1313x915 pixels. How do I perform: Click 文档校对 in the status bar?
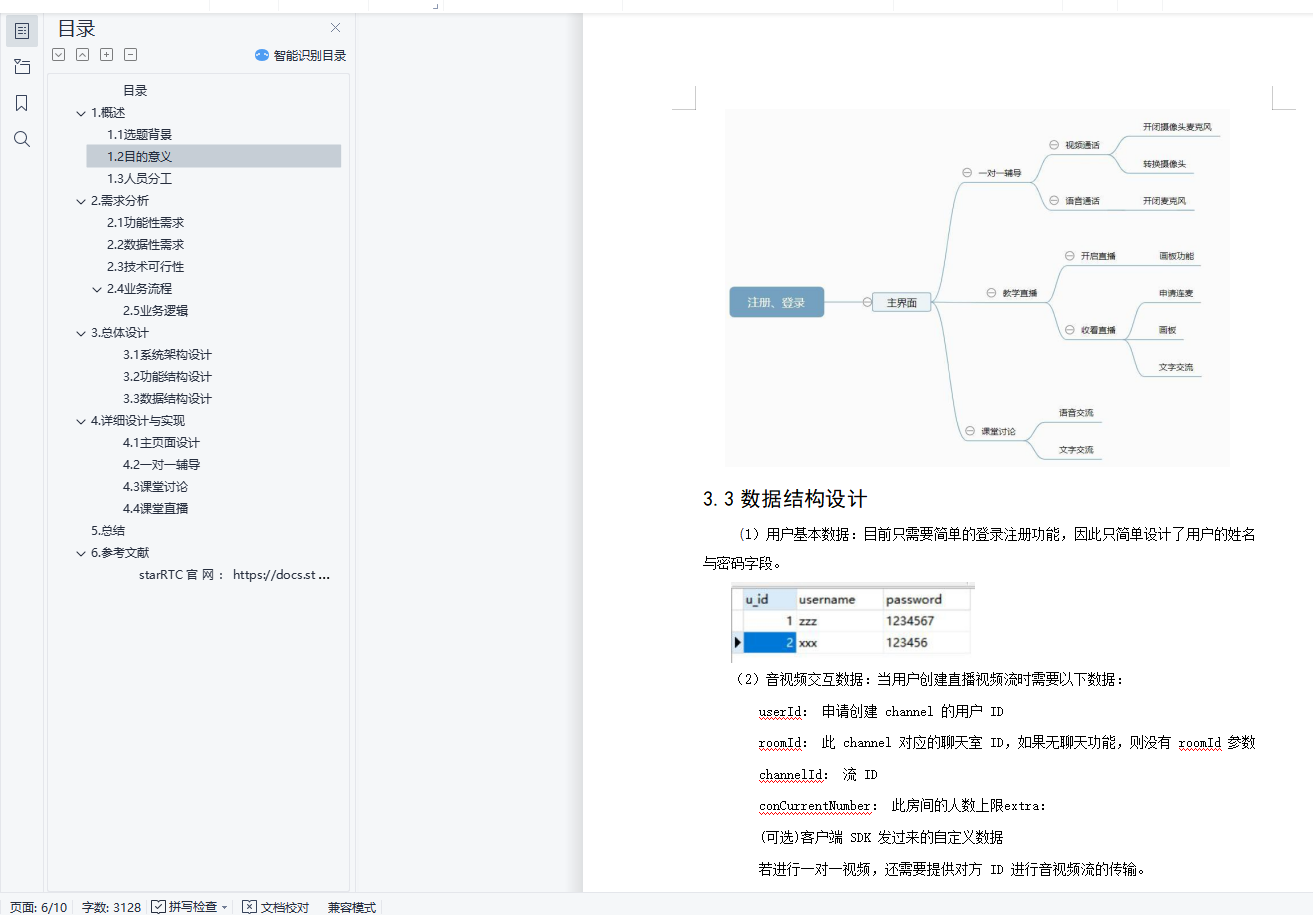click(x=276, y=907)
